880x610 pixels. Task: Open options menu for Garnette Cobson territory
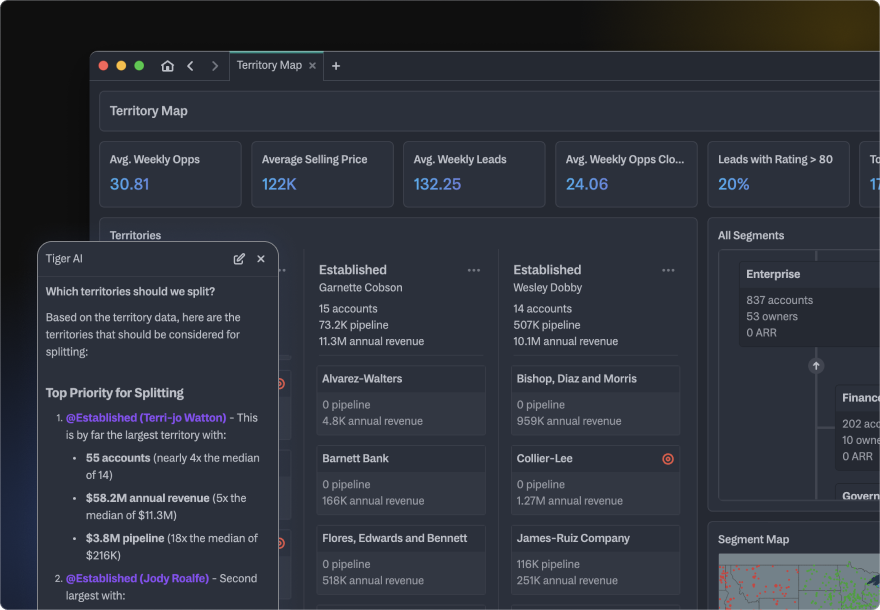(474, 270)
